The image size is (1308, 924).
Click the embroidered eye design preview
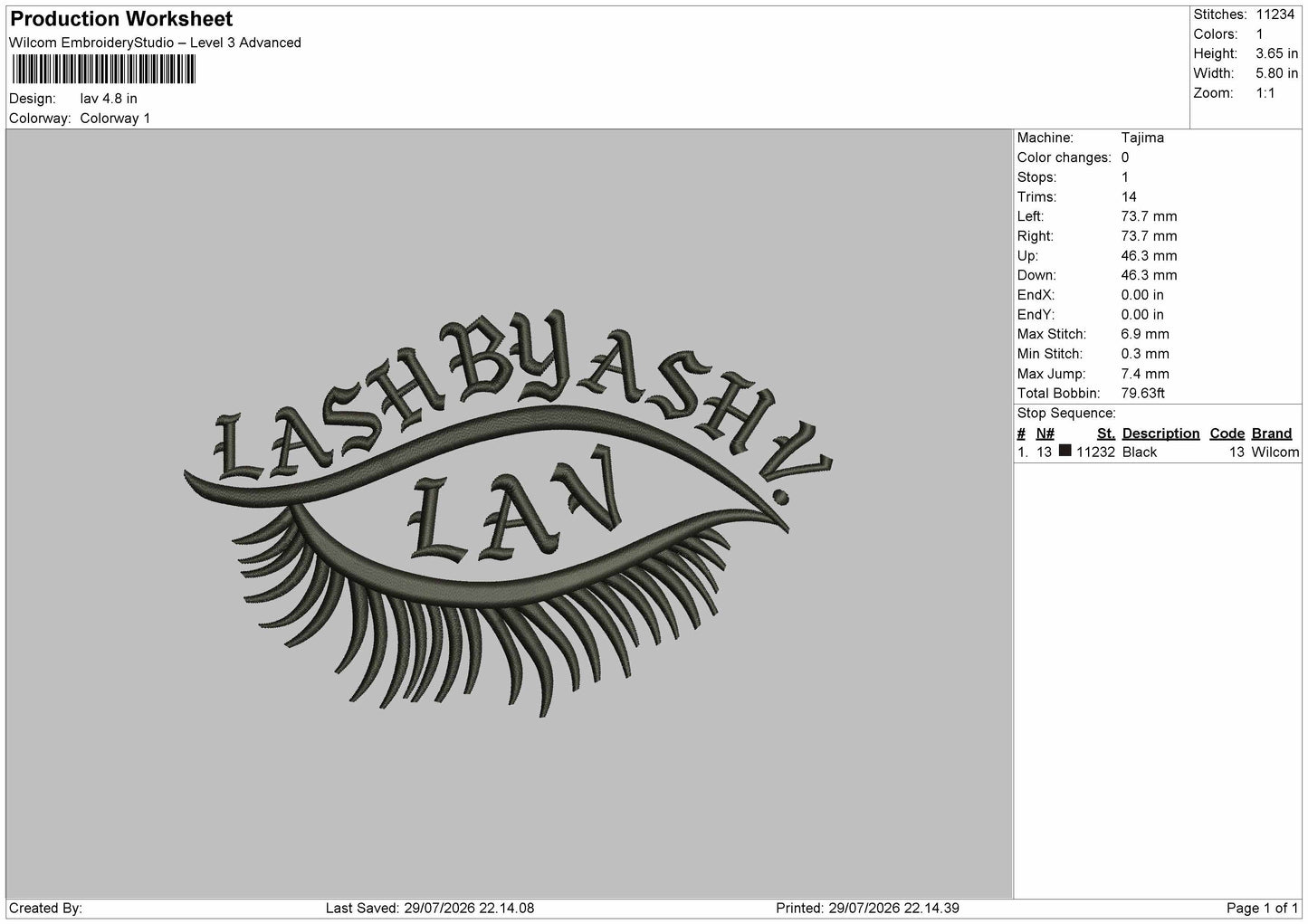click(x=508, y=513)
